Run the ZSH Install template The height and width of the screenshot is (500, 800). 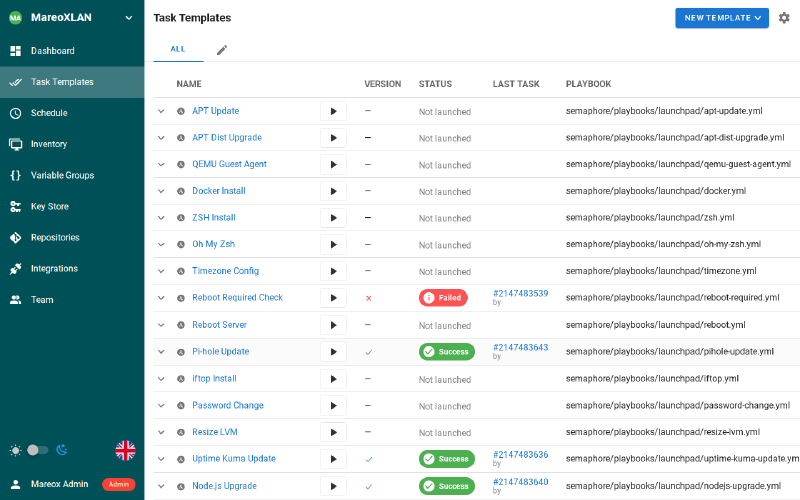click(333, 218)
